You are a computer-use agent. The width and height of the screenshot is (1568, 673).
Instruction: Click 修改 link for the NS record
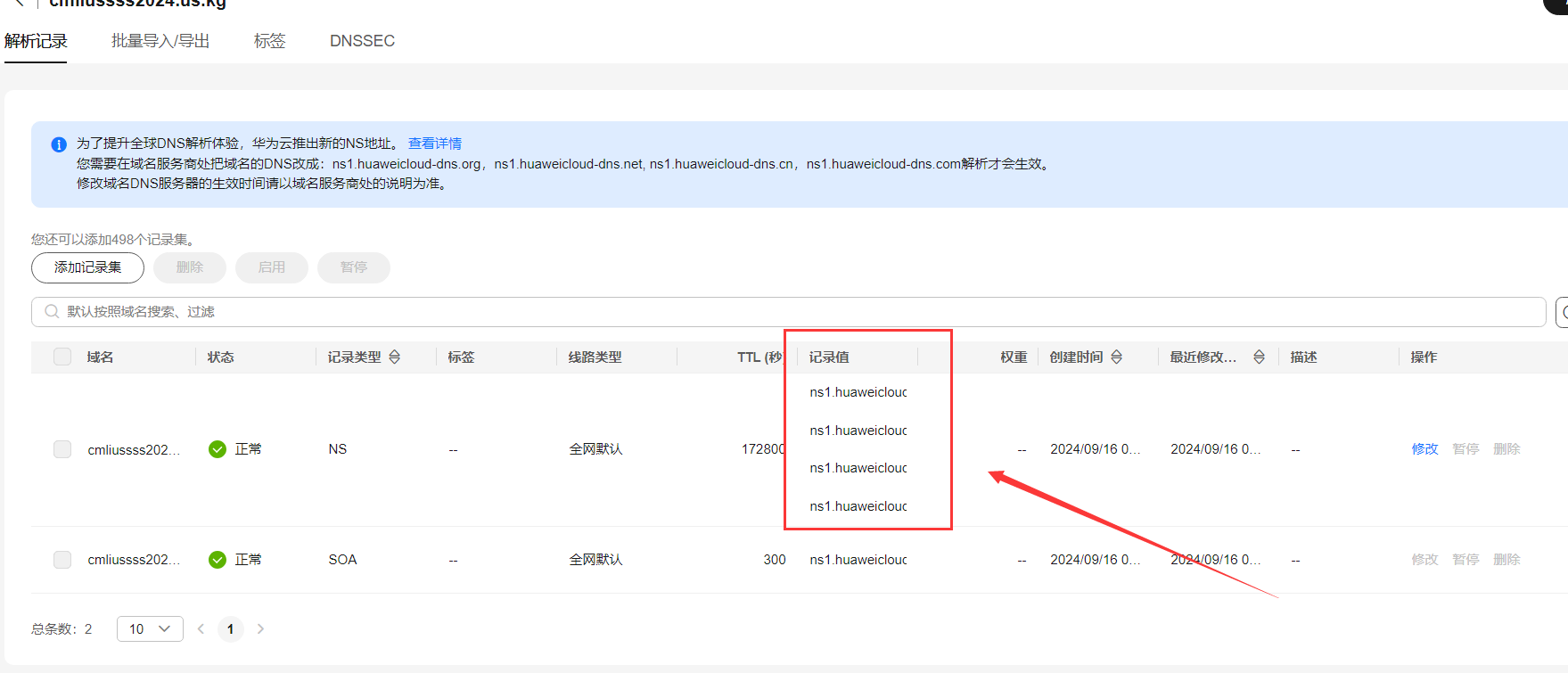pyautogui.click(x=1424, y=449)
